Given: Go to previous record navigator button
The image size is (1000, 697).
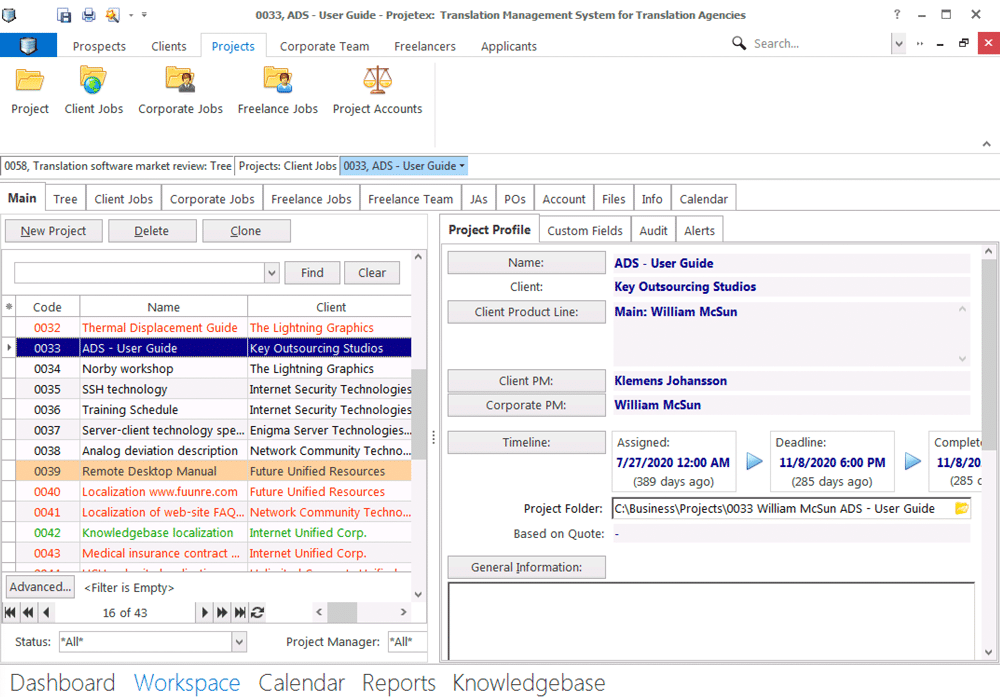Looking at the screenshot, I should click(x=46, y=612).
